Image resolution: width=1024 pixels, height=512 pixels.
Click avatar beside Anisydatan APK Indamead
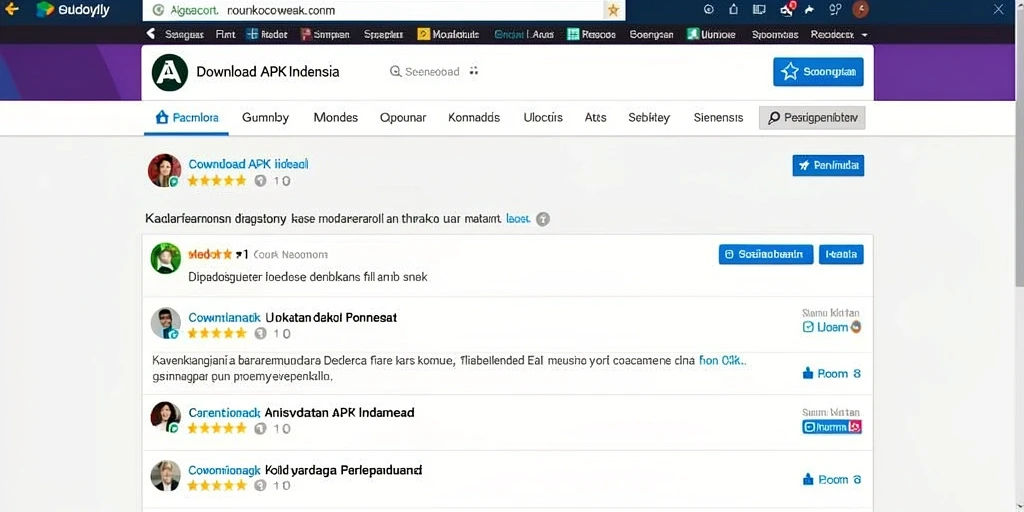coord(165,417)
